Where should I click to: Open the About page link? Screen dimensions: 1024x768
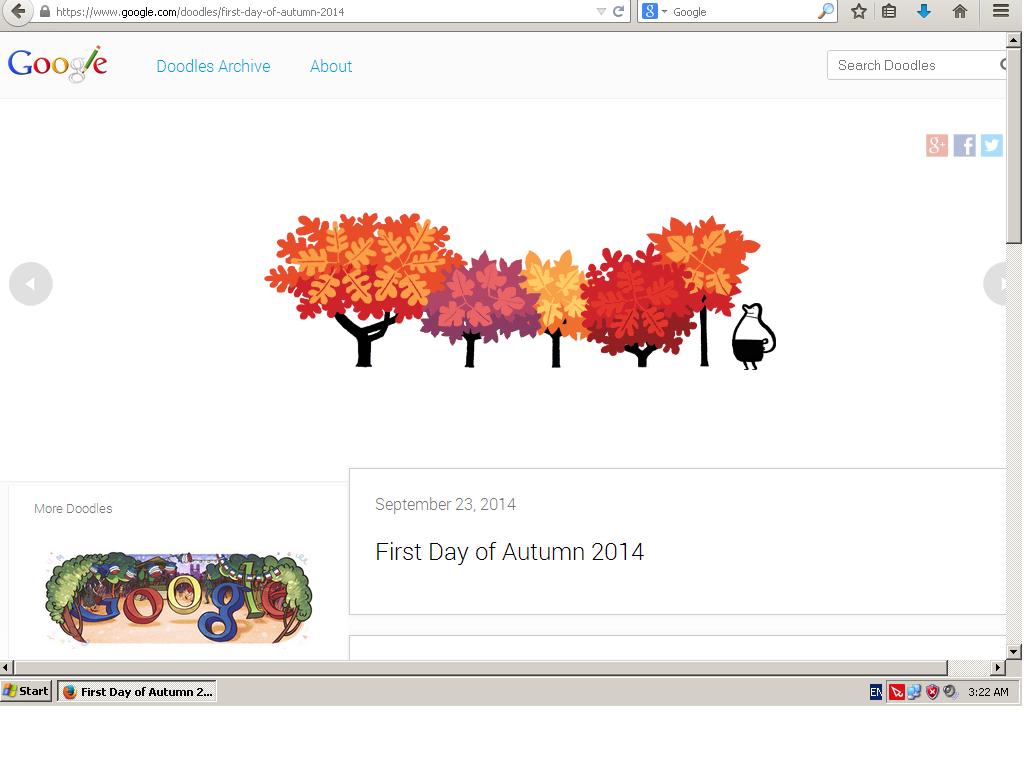click(x=331, y=66)
